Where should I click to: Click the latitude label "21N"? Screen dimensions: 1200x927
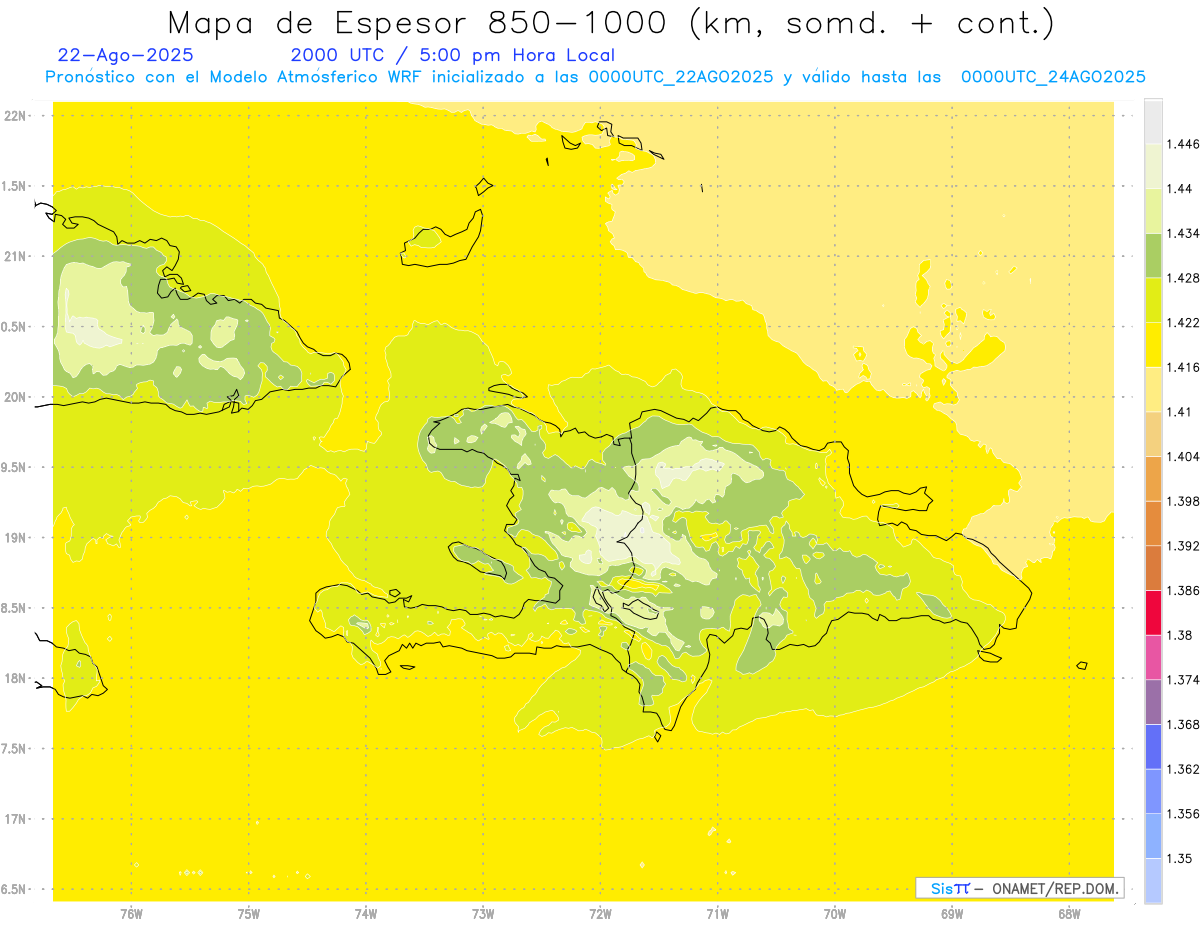pos(15,256)
